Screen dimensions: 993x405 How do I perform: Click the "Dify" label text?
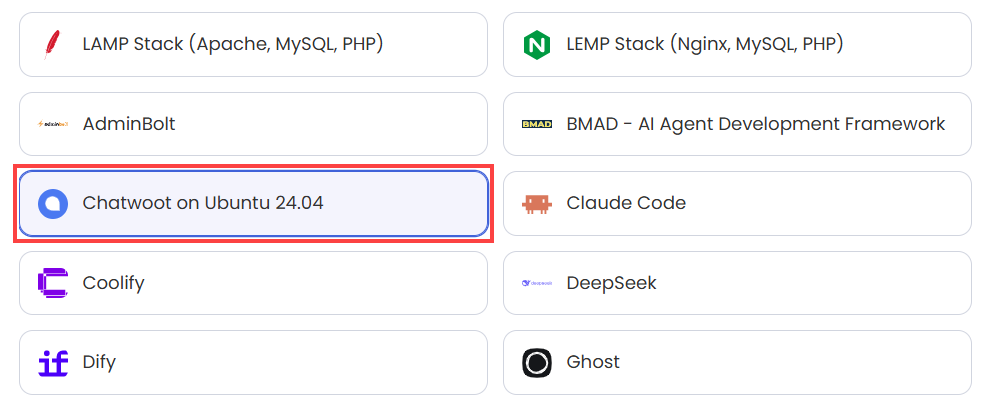coord(99,363)
